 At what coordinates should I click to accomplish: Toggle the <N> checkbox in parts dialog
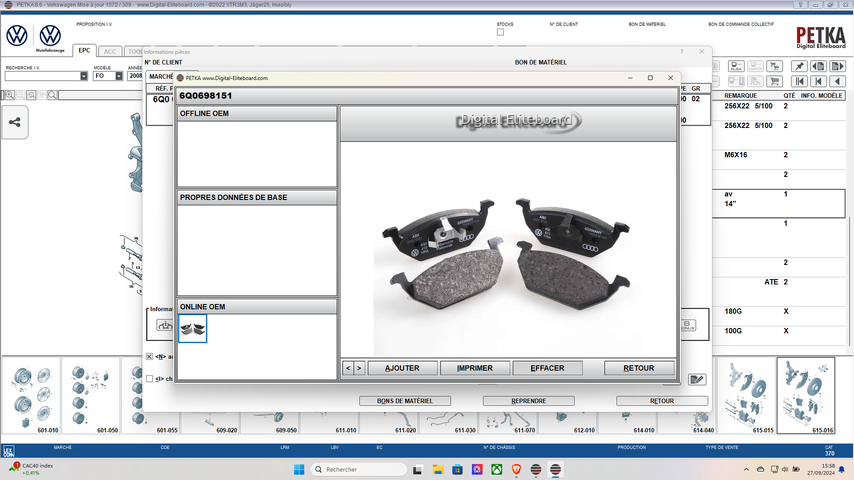[x=149, y=356]
